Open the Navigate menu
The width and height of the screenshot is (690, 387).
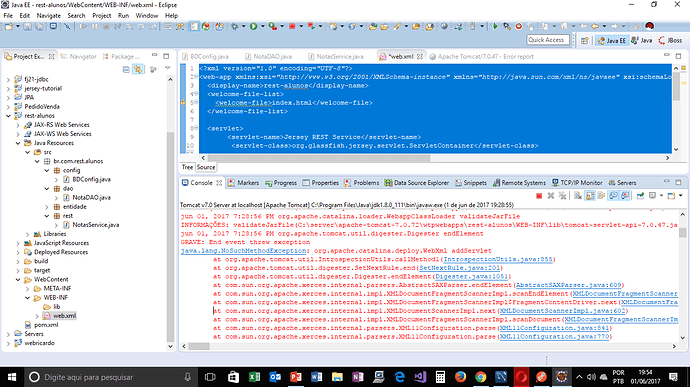[x=48, y=15]
